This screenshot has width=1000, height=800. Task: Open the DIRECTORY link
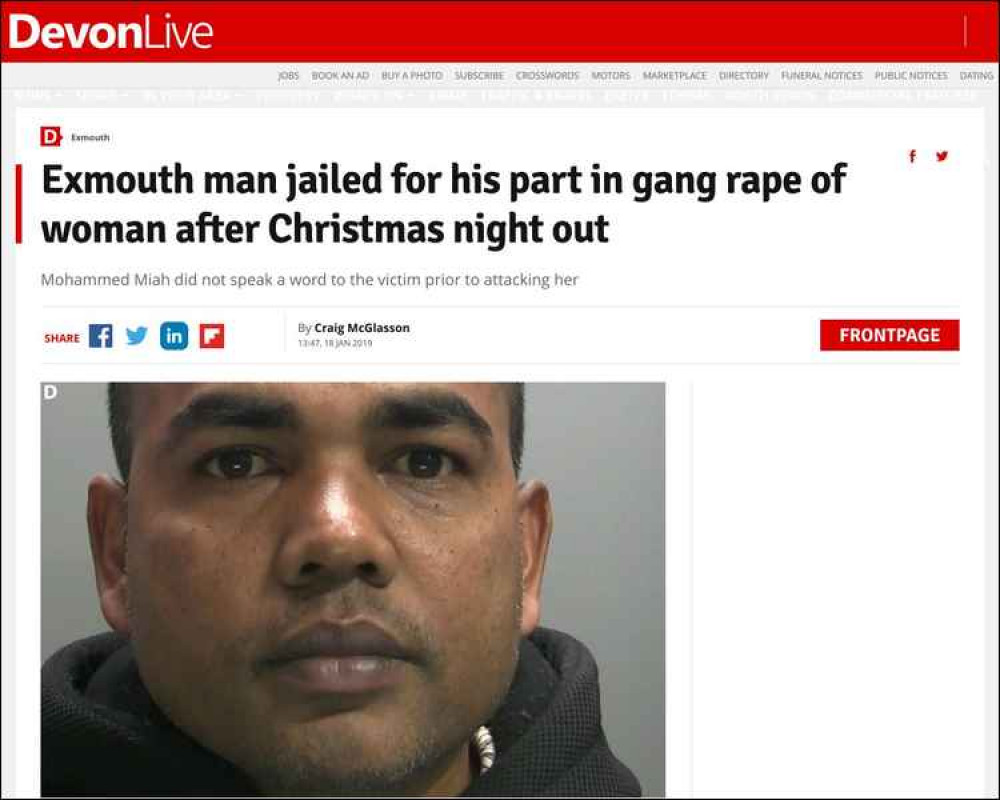744,75
